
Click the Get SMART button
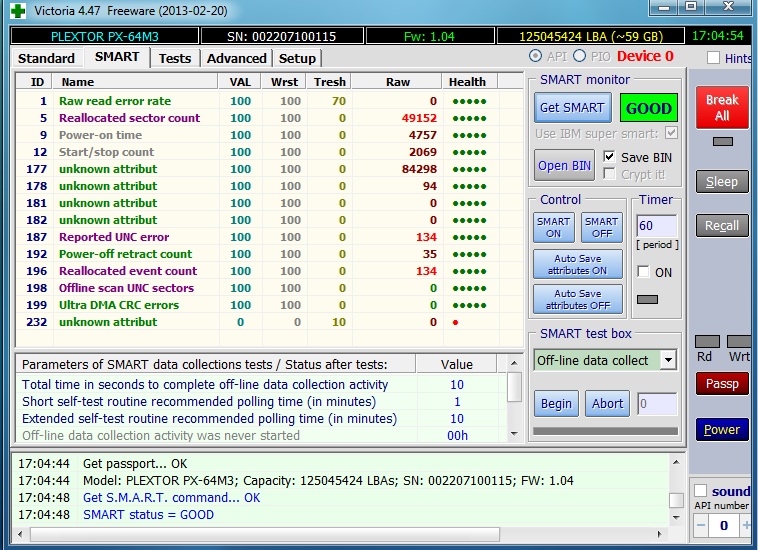pos(572,107)
